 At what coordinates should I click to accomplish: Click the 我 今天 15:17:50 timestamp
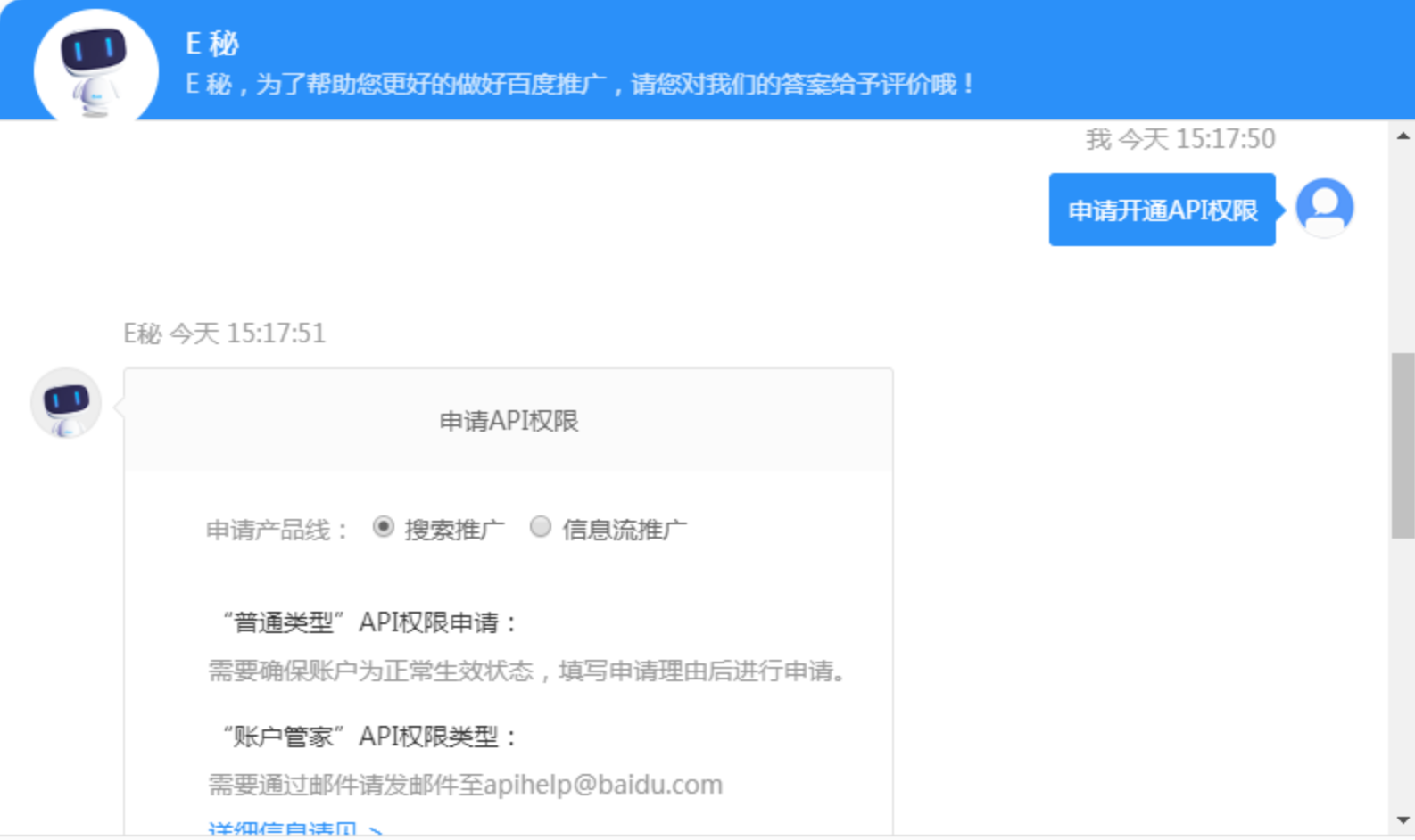(1180, 139)
